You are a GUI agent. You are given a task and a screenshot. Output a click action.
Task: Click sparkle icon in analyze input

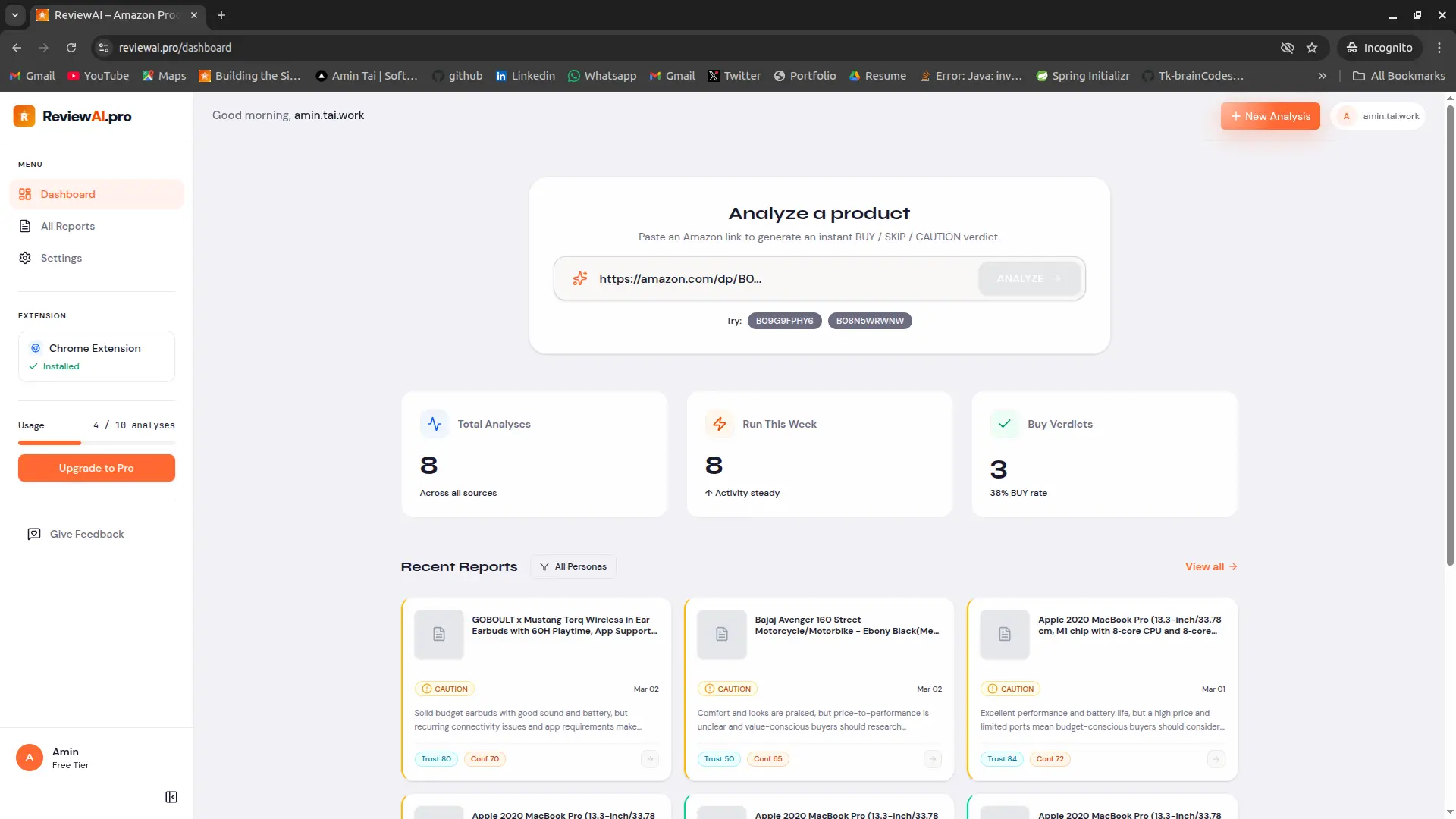[580, 278]
